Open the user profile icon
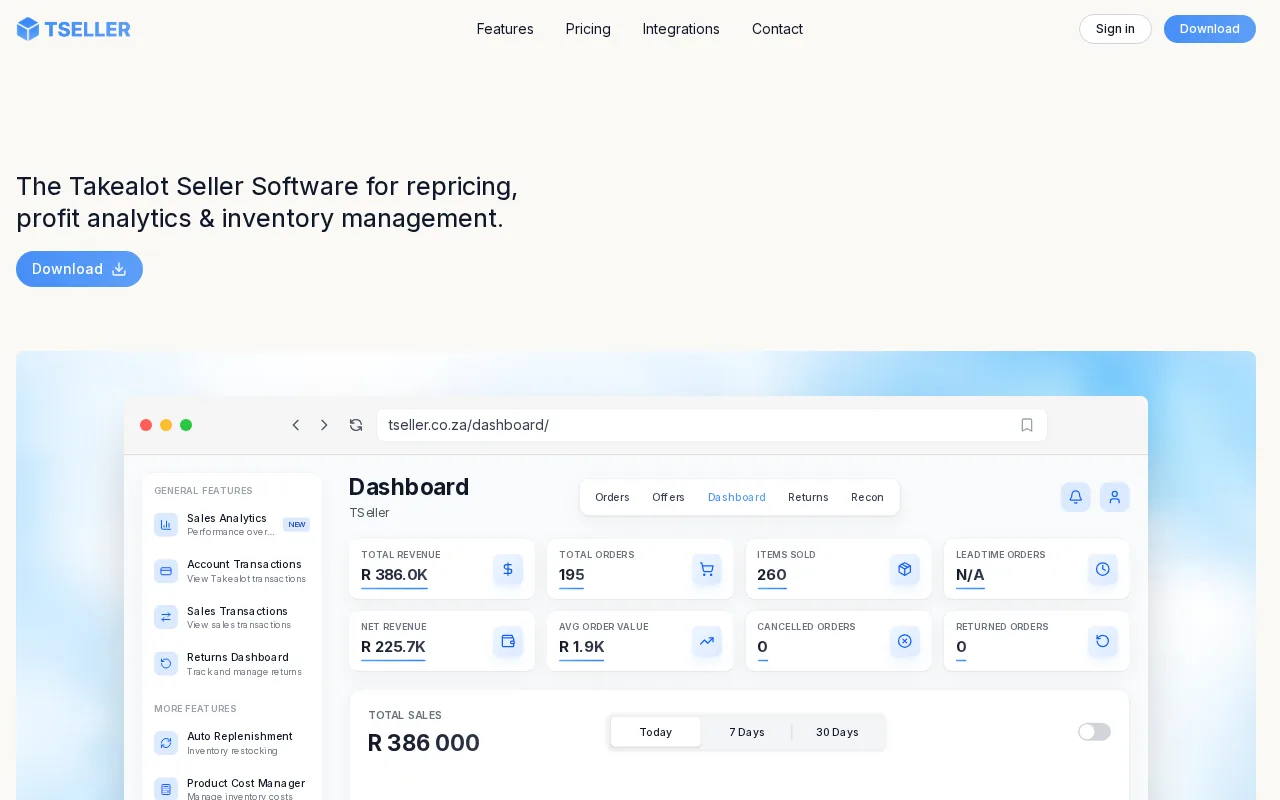 [1115, 497]
